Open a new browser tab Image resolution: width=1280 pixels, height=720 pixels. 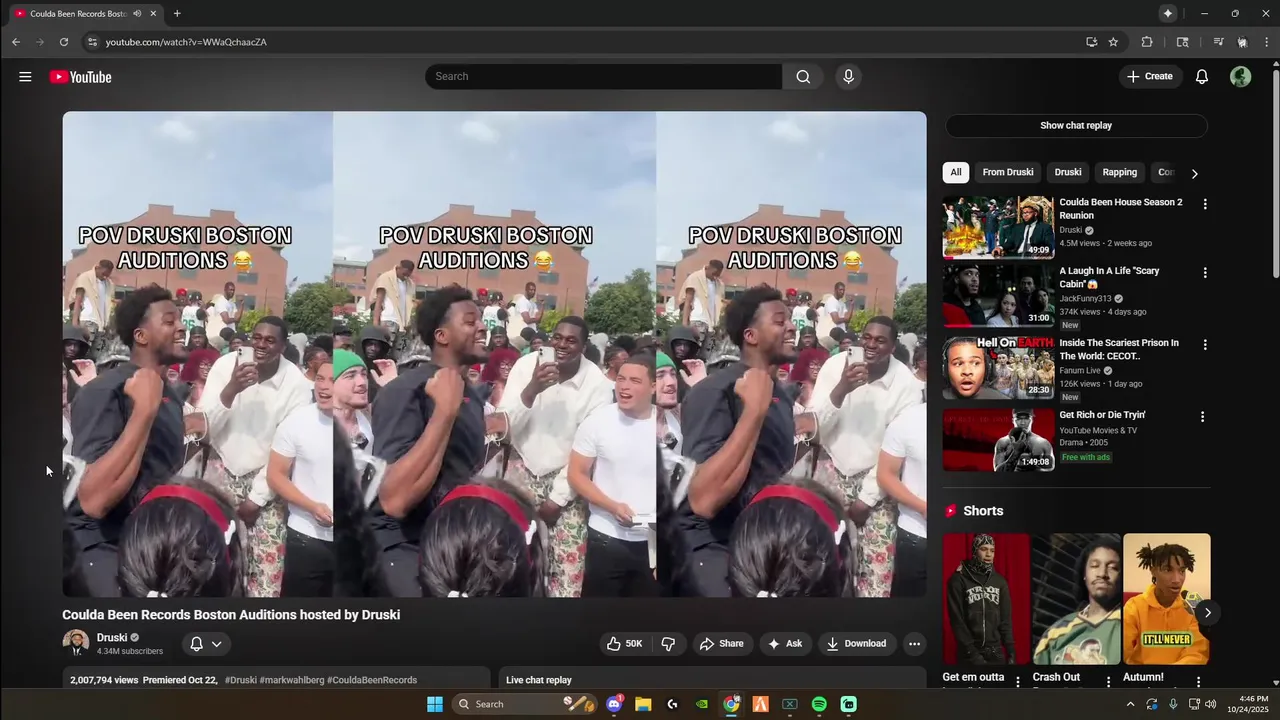pyautogui.click(x=177, y=13)
